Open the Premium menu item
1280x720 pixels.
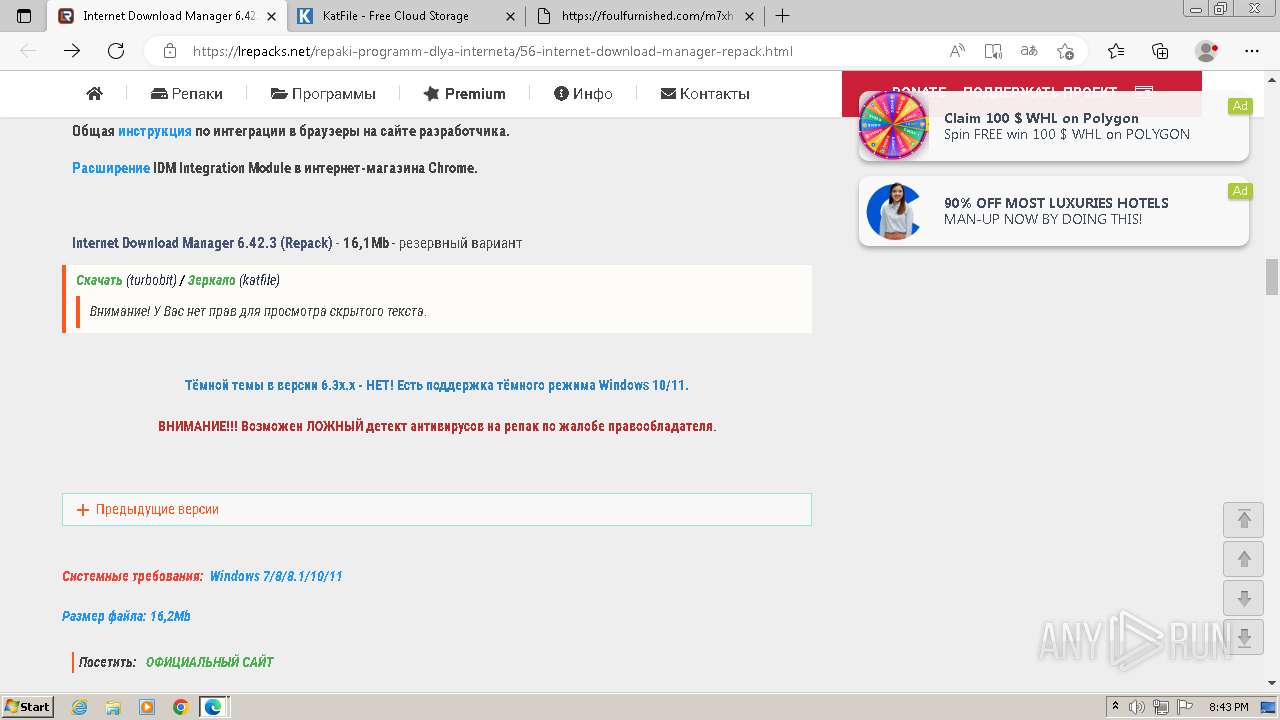[465, 94]
